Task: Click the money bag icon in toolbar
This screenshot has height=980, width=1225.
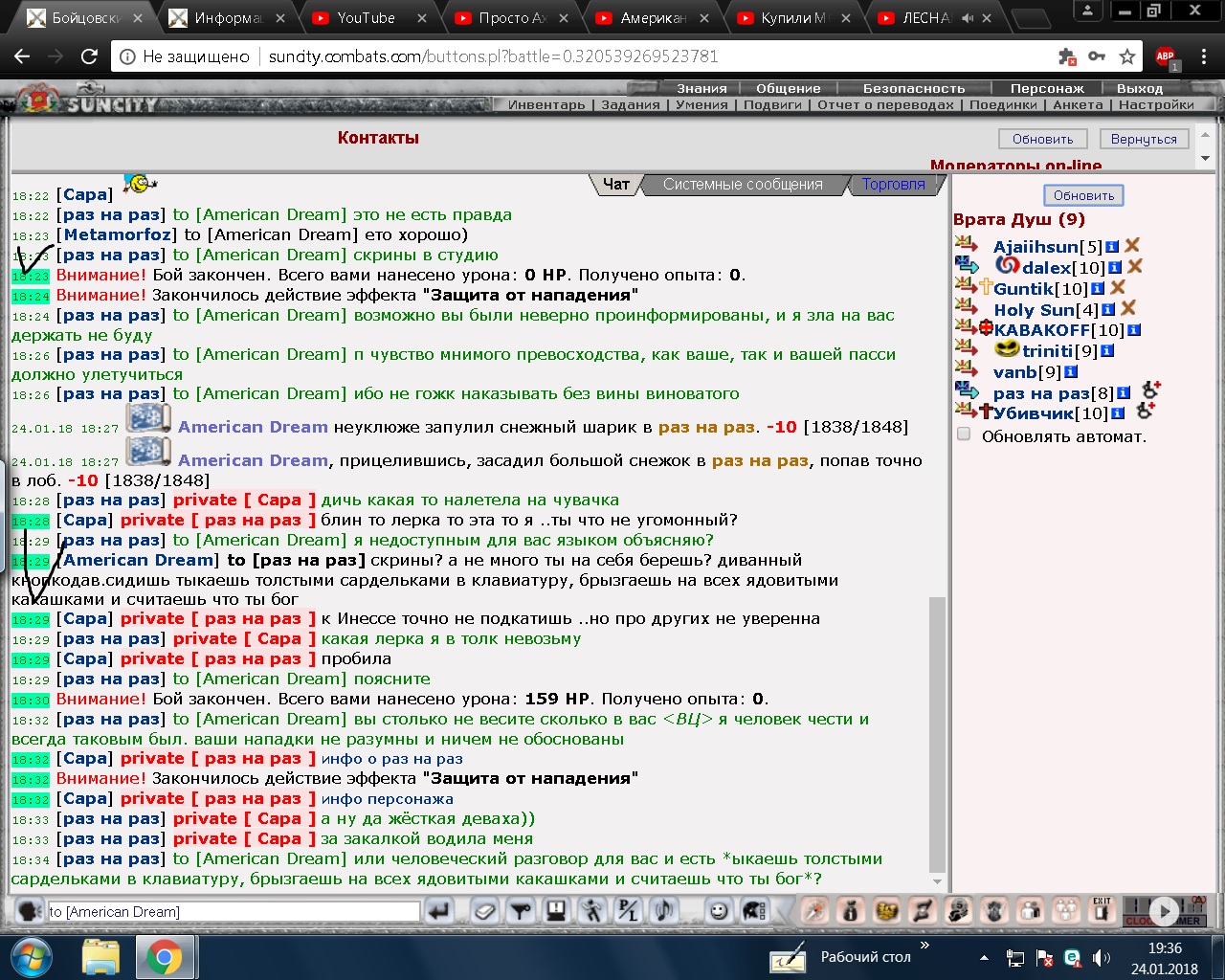Action: point(851,911)
